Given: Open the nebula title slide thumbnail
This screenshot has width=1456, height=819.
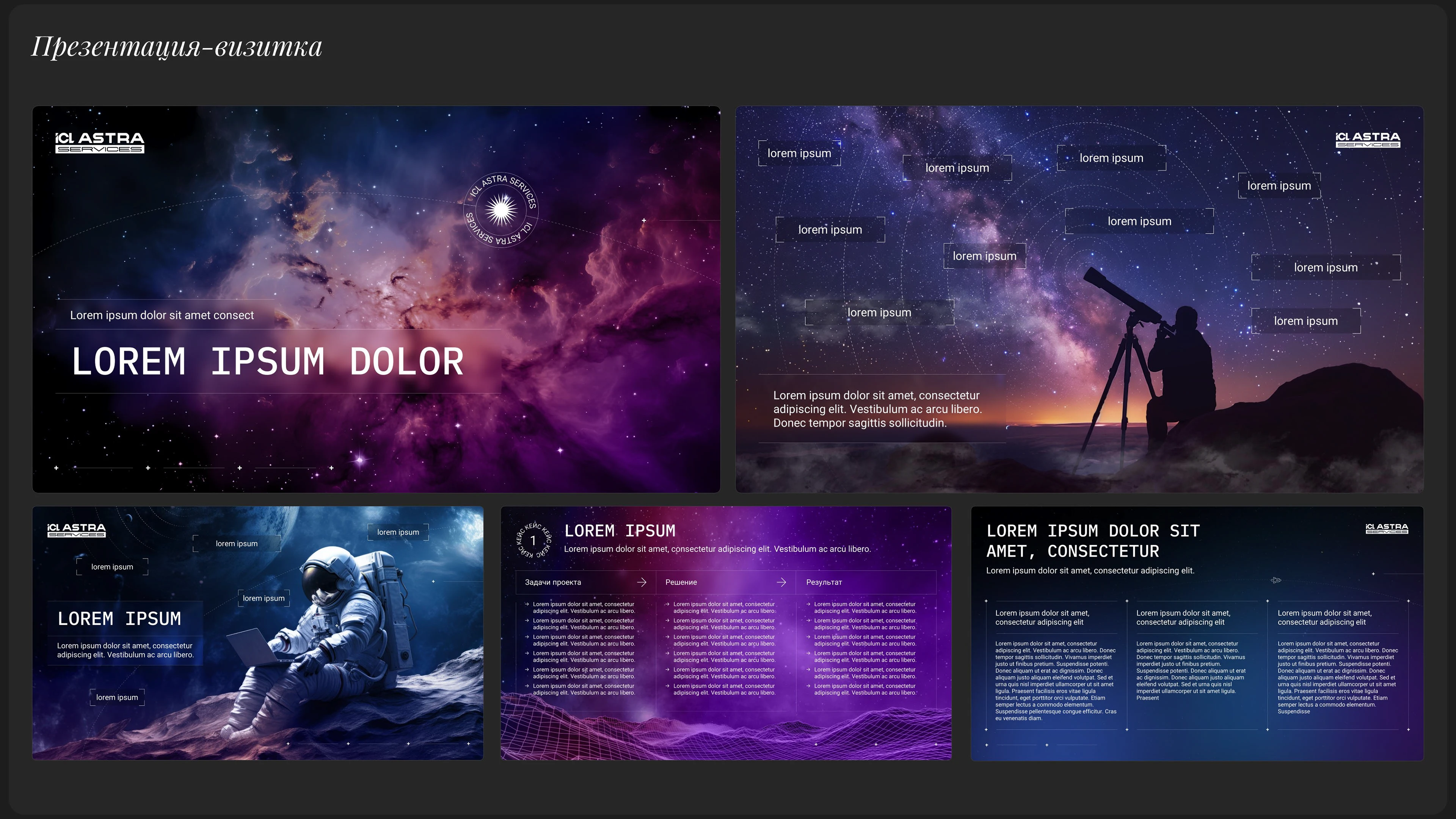Looking at the screenshot, I should coord(377,299).
